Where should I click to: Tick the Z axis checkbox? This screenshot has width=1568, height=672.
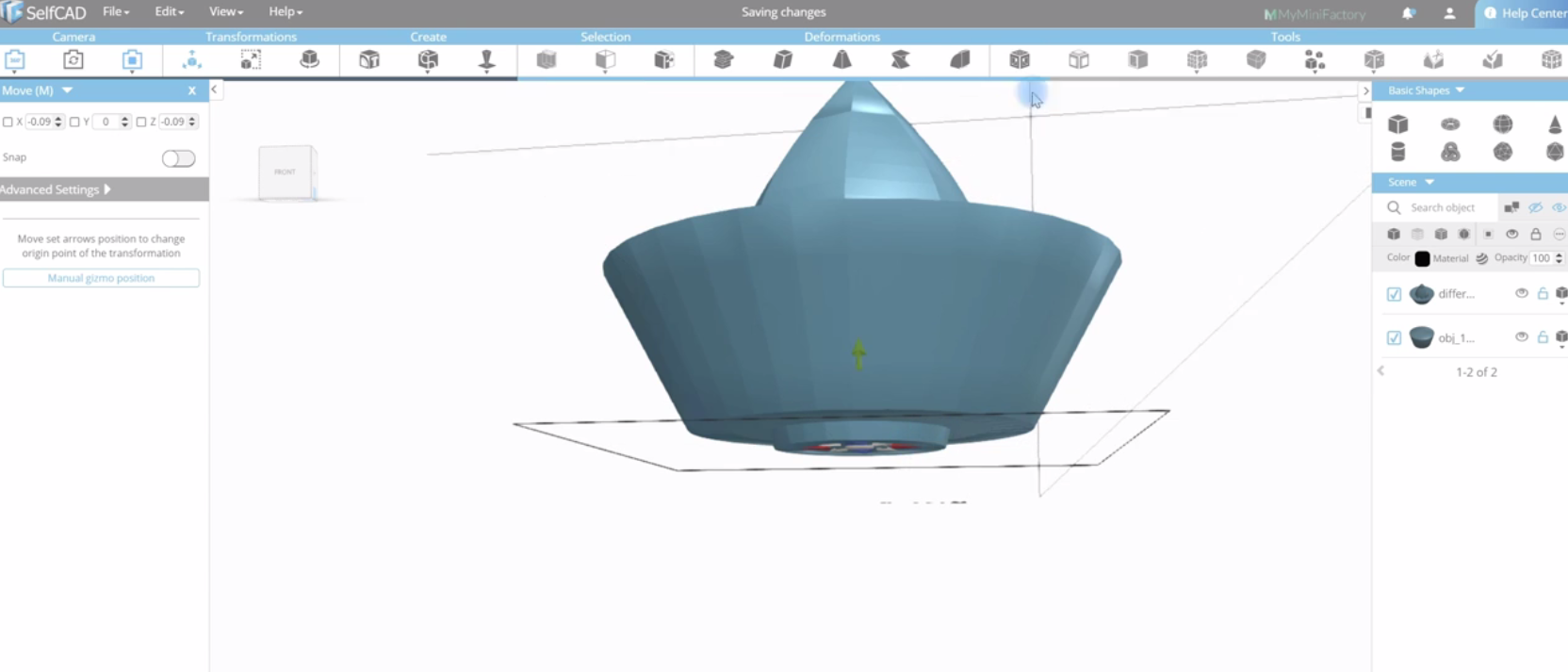coord(141,122)
